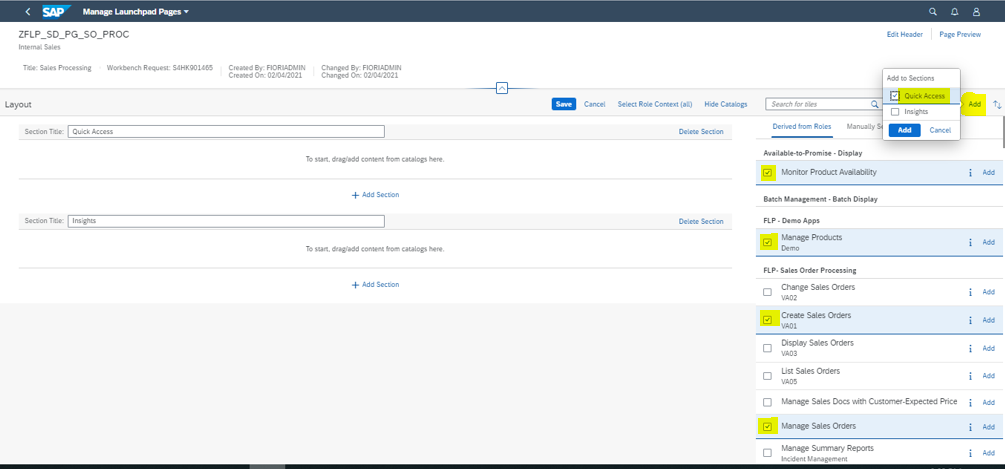Screen dimensions: 1005x469
Task: Check Manage Summary Reports tile
Action: tap(767, 453)
